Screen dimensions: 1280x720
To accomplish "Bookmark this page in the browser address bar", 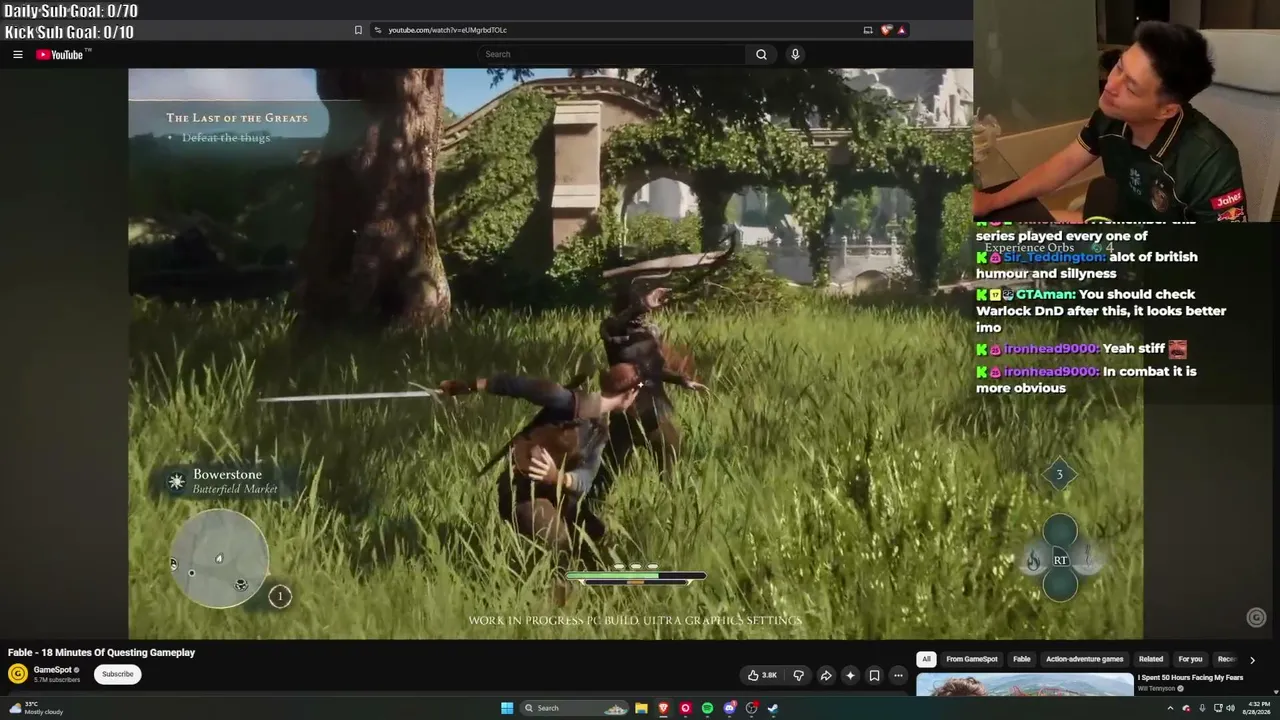I will point(358,30).
